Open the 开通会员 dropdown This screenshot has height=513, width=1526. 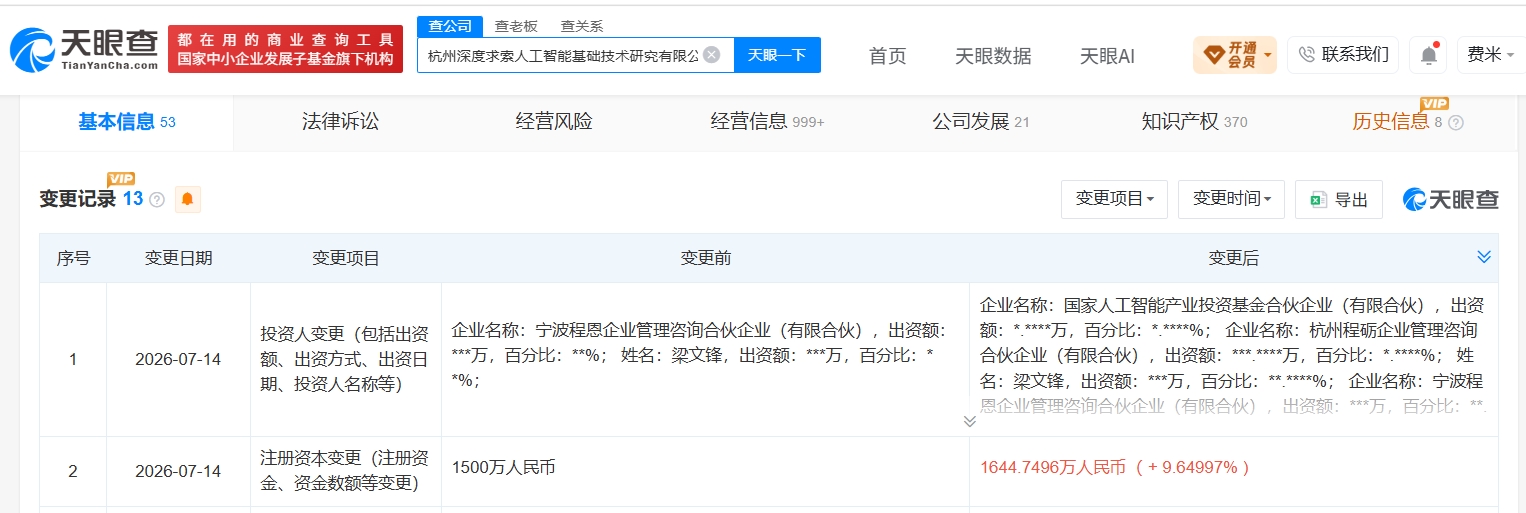coord(1234,55)
